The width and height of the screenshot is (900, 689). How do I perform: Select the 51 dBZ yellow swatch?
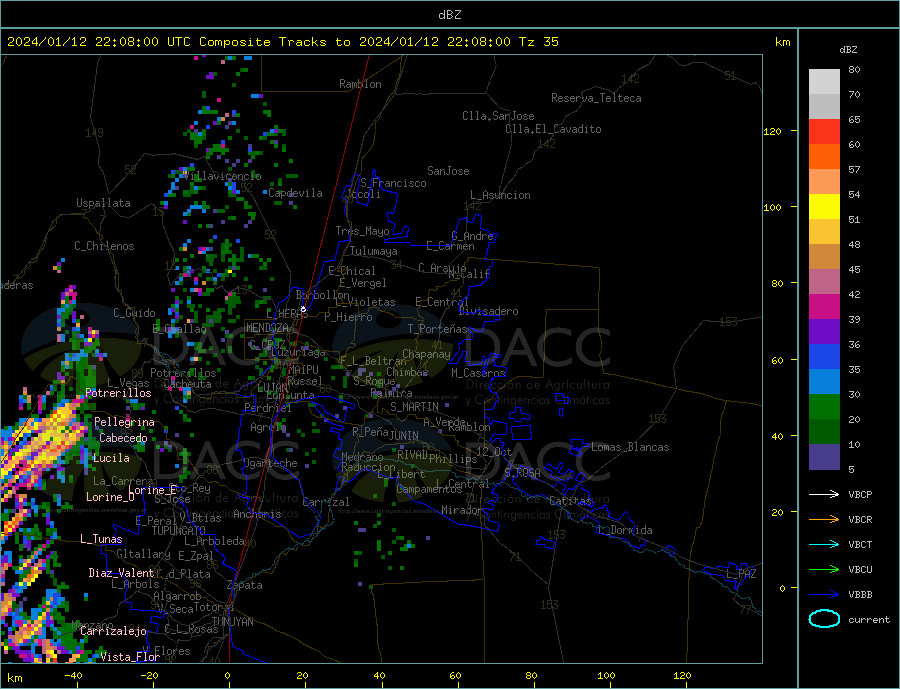[824, 207]
